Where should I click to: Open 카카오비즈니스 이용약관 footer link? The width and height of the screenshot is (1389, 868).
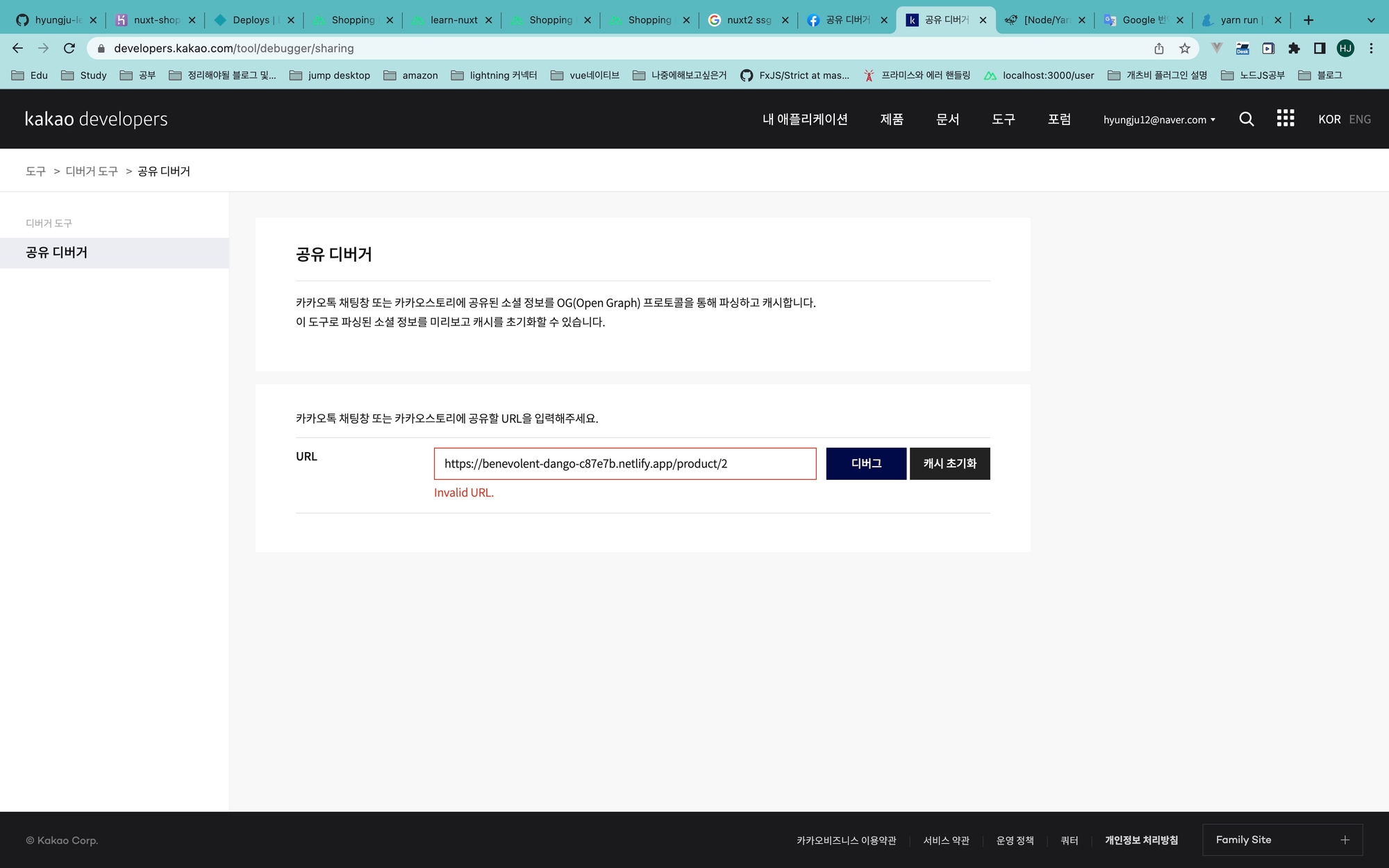point(847,840)
